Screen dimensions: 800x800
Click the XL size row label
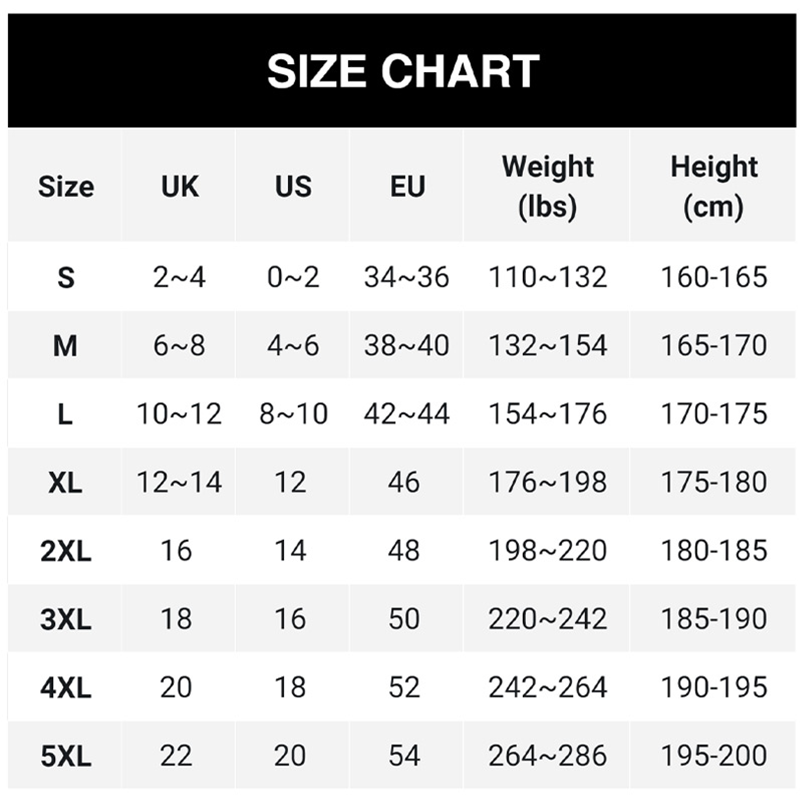(66, 482)
